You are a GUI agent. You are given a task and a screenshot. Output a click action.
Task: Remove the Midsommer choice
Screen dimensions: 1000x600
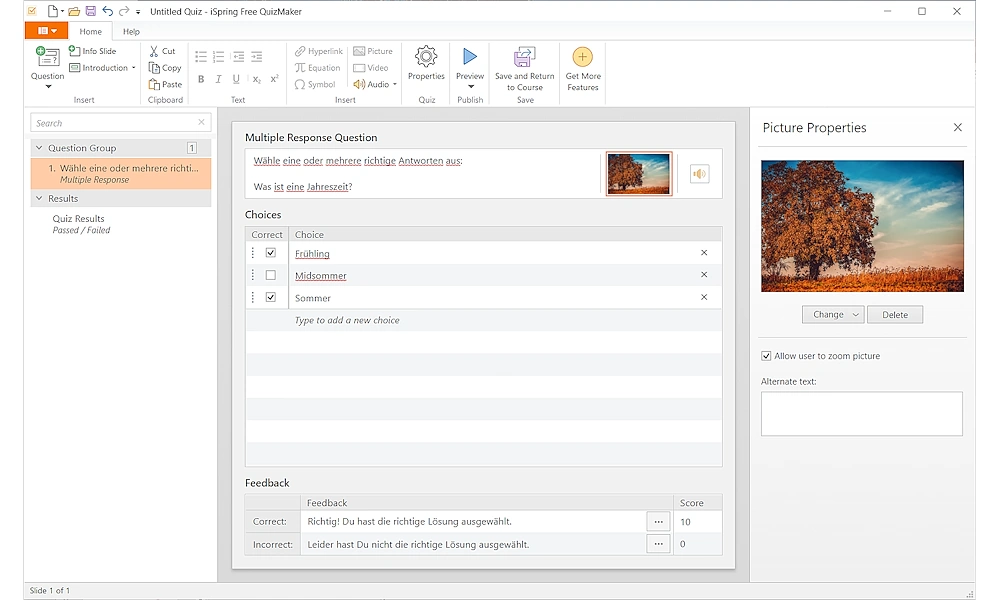pos(704,274)
